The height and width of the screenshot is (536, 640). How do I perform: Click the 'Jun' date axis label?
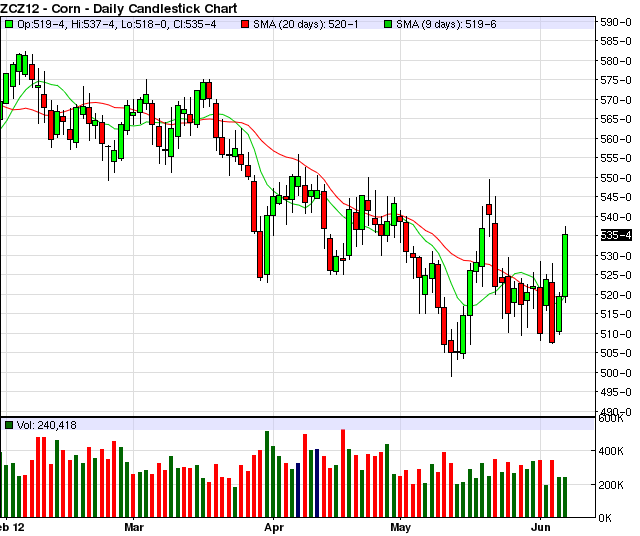coord(540,527)
